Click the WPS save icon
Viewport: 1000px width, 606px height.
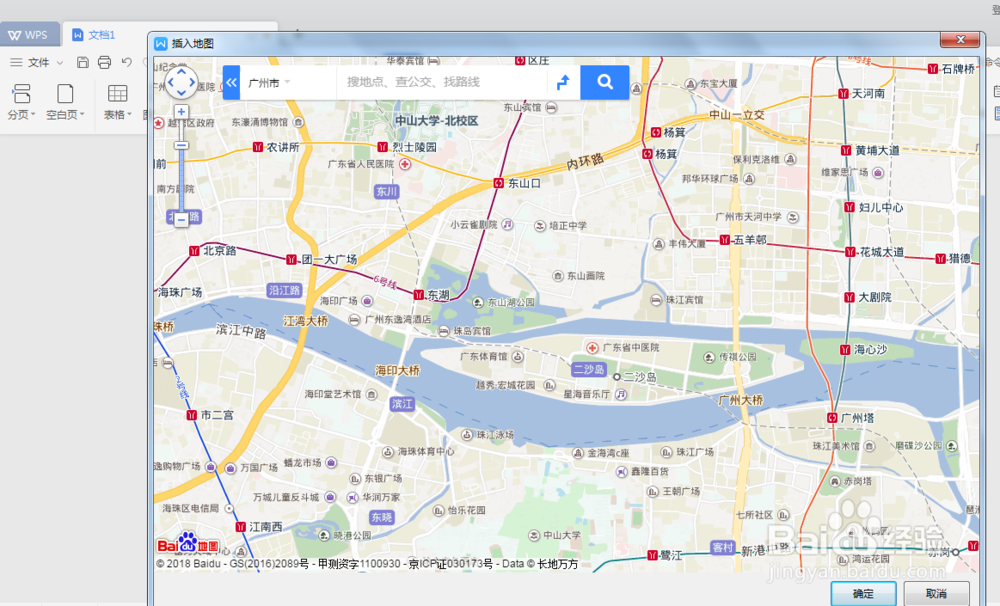83,62
